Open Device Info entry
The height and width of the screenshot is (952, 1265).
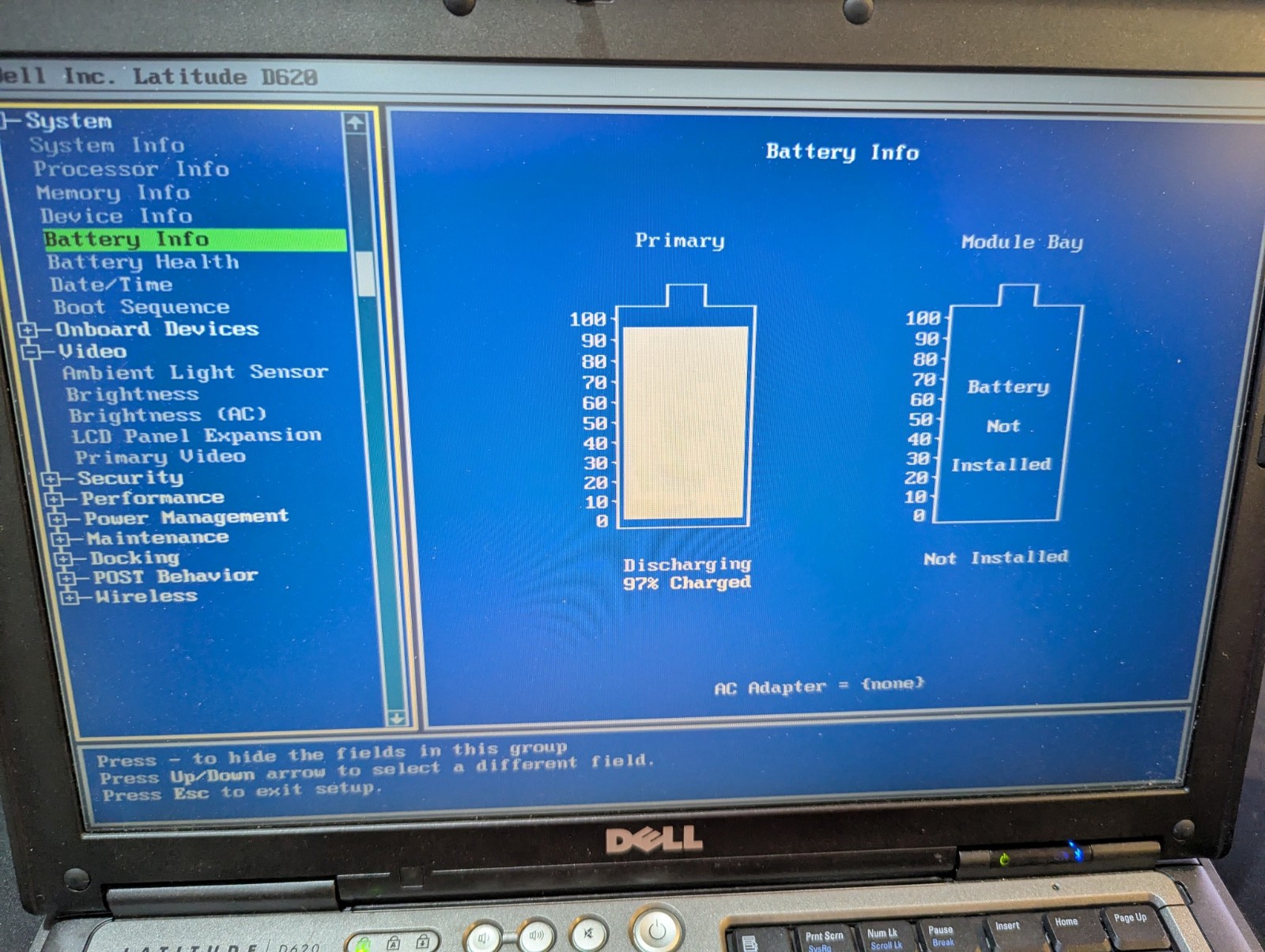[116, 216]
